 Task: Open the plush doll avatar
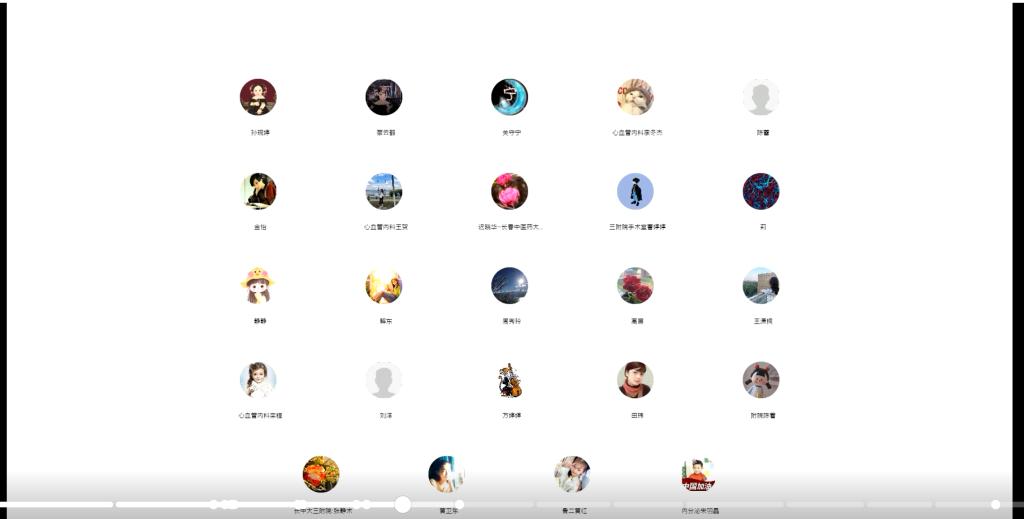(x=761, y=380)
